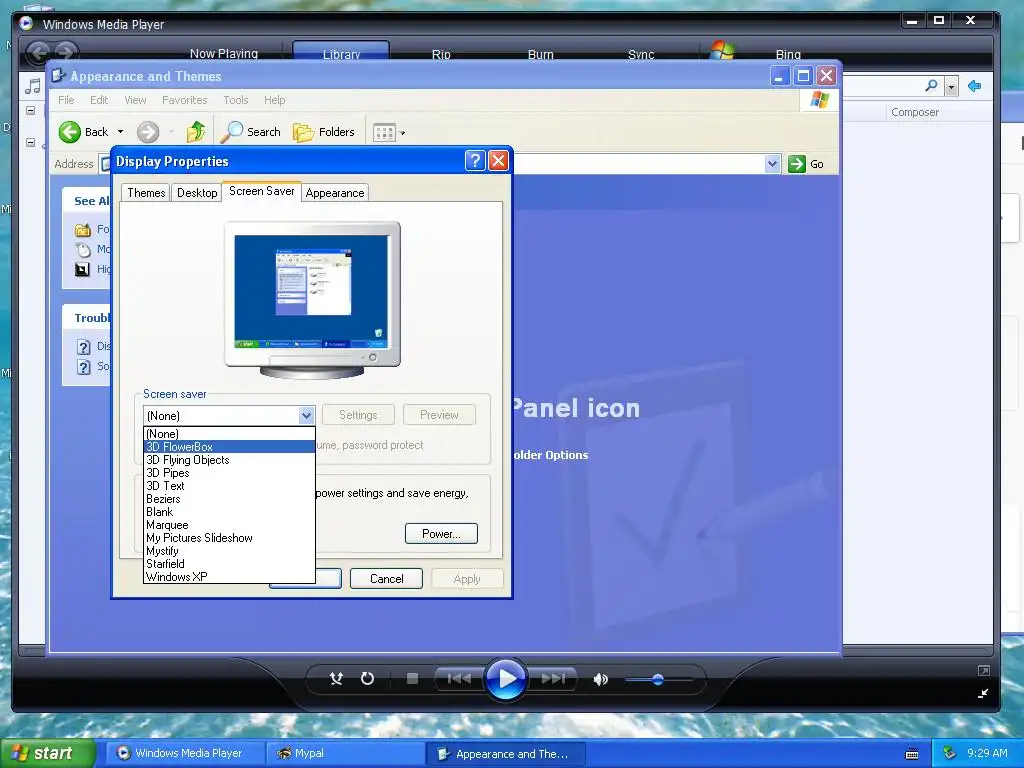
Task: Click the on-screen keyboard tray icon
Action: tap(912, 754)
